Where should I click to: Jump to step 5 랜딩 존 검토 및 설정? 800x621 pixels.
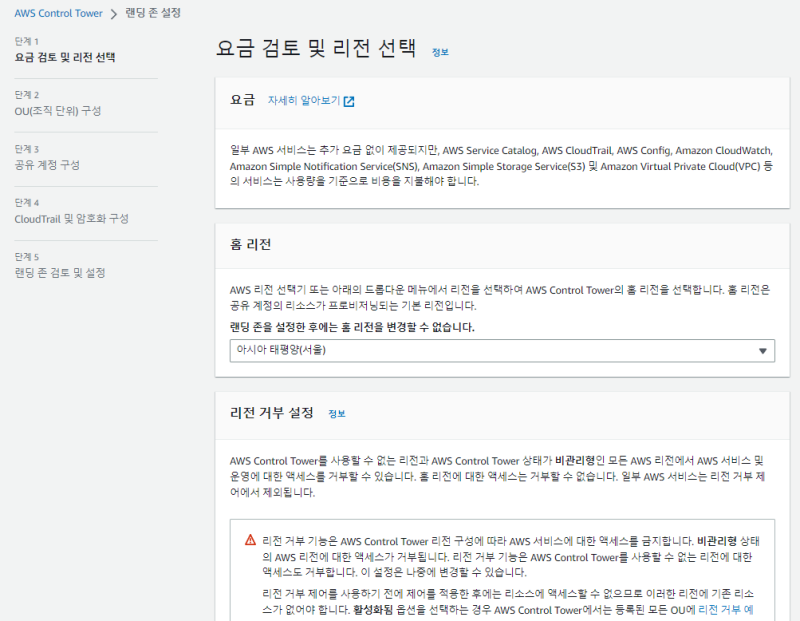coord(60,273)
